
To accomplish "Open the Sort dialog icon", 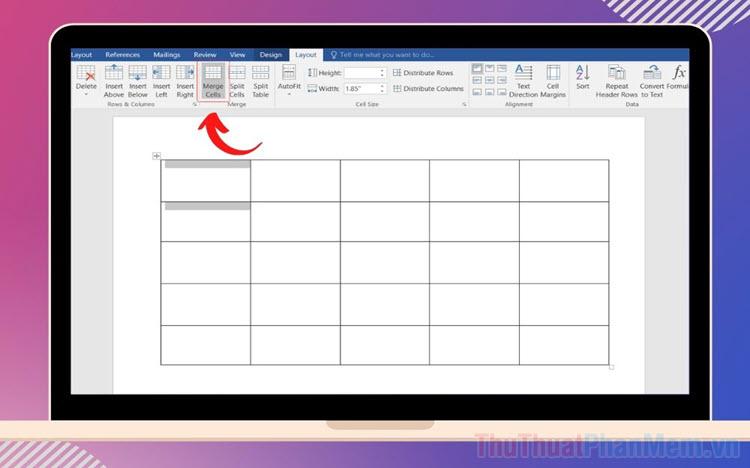I will [583, 77].
